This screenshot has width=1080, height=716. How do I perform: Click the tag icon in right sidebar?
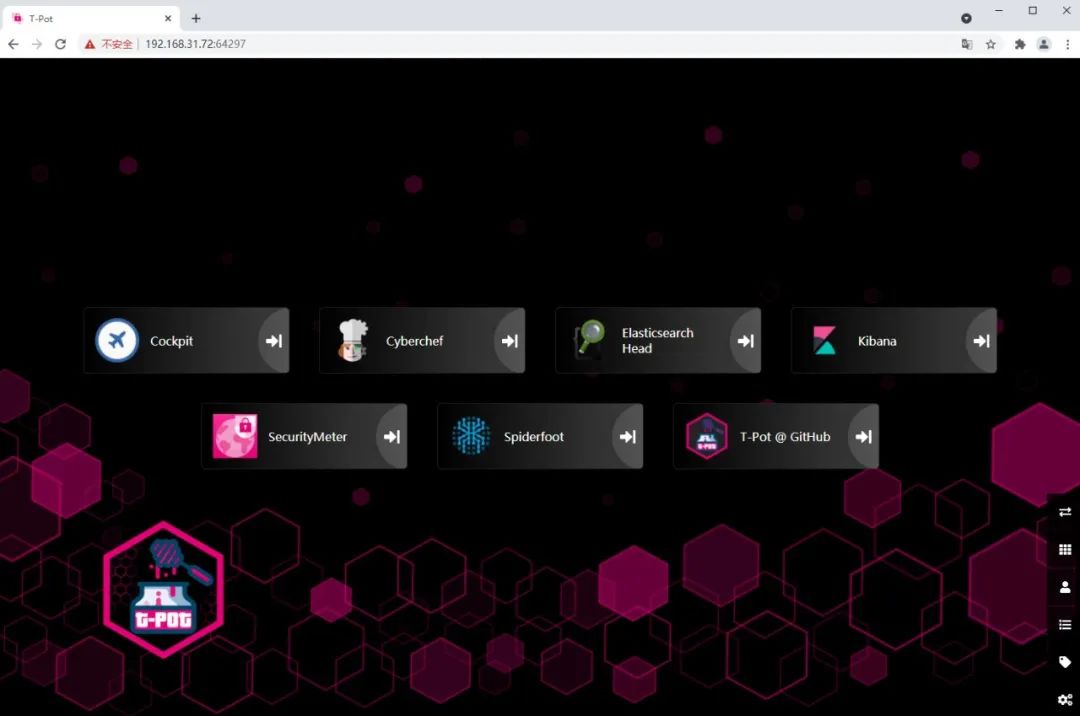pyautogui.click(x=1065, y=662)
